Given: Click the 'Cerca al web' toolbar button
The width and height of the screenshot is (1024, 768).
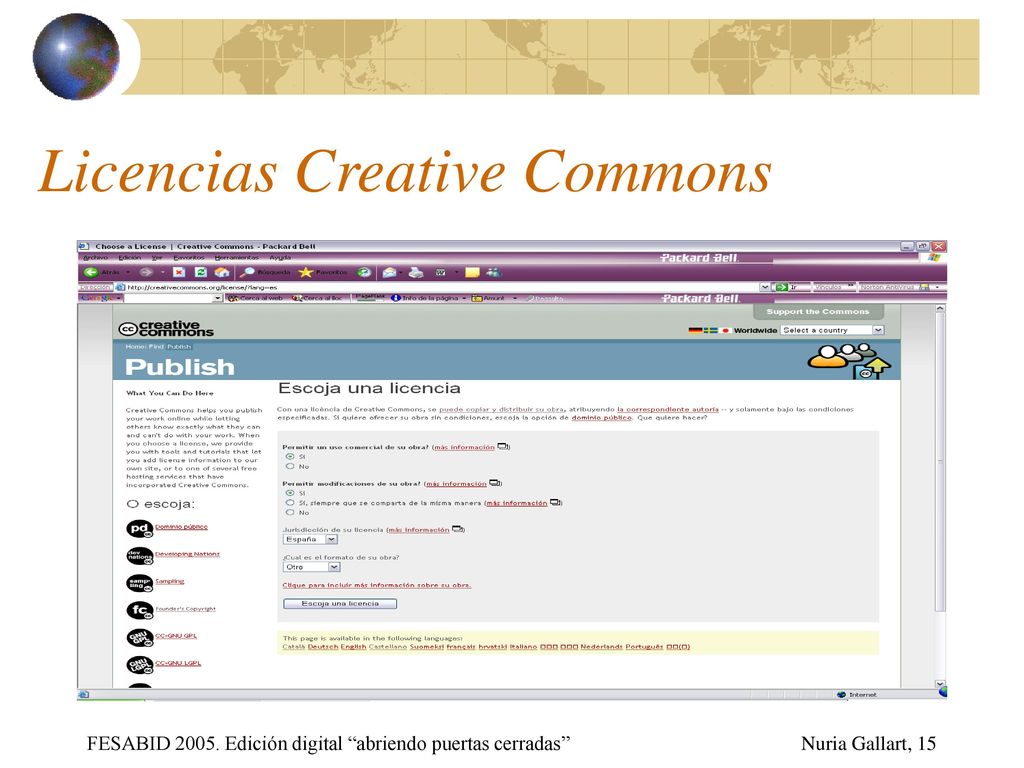Looking at the screenshot, I should 255,298.
